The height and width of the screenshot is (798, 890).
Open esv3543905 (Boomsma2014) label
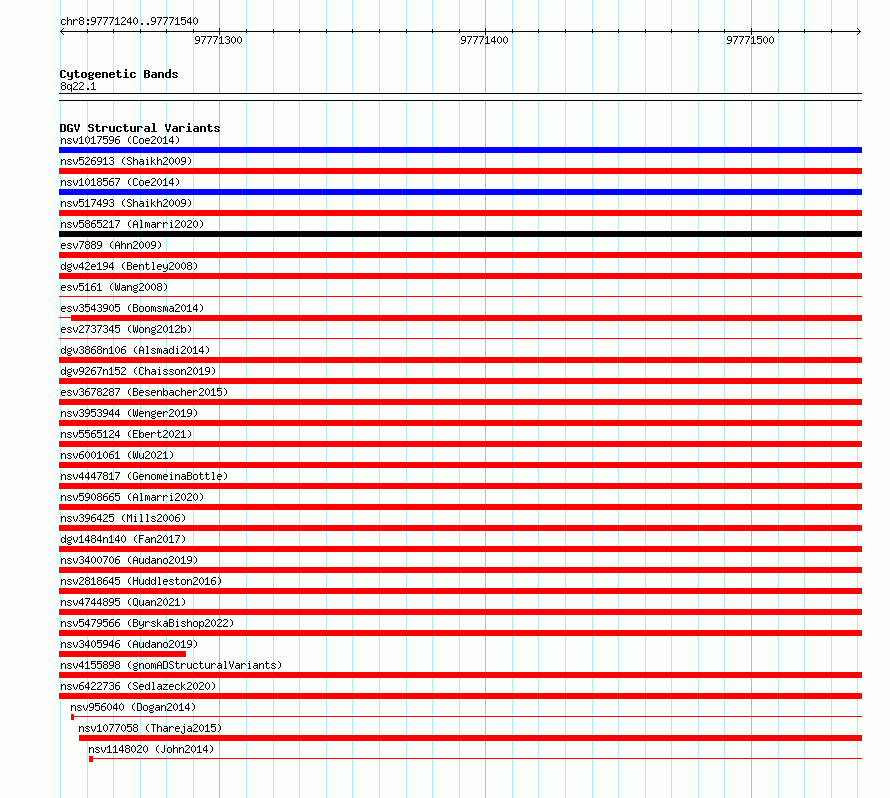(x=132, y=308)
